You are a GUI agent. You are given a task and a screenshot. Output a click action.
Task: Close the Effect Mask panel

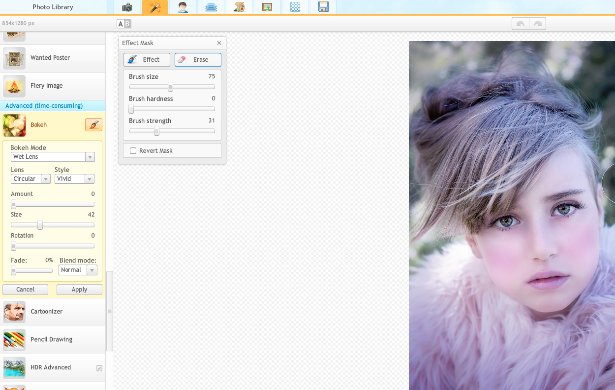[x=219, y=43]
